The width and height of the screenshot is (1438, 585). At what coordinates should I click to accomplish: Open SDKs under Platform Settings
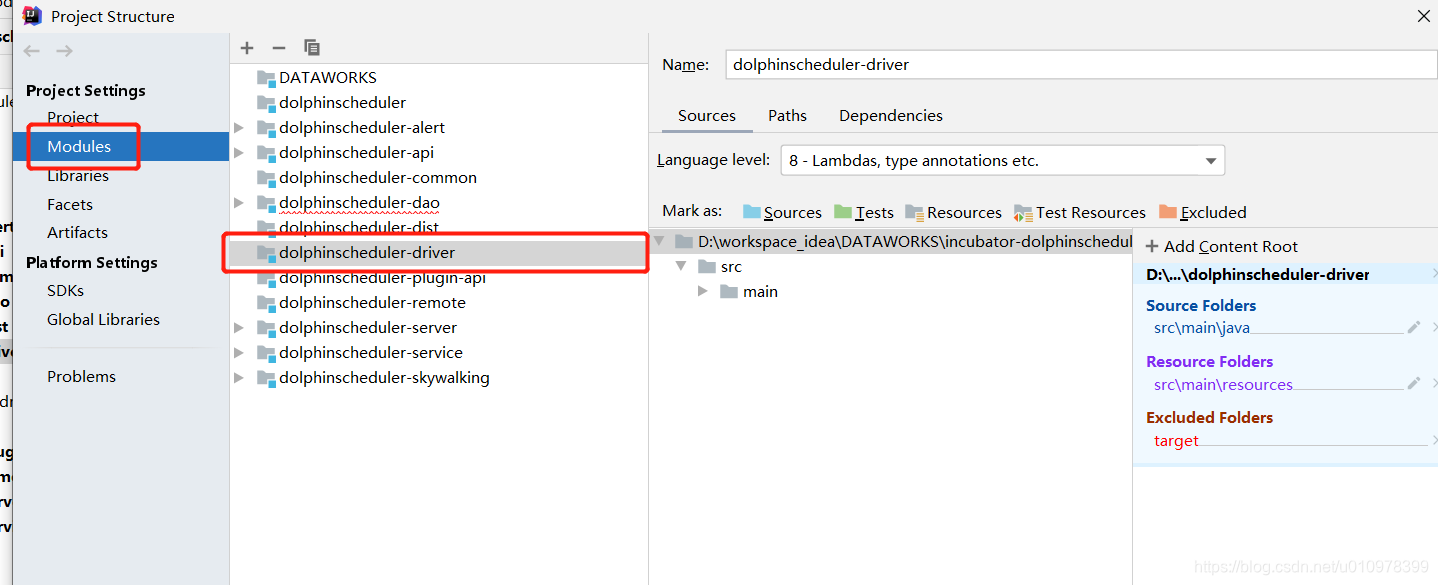click(65, 291)
